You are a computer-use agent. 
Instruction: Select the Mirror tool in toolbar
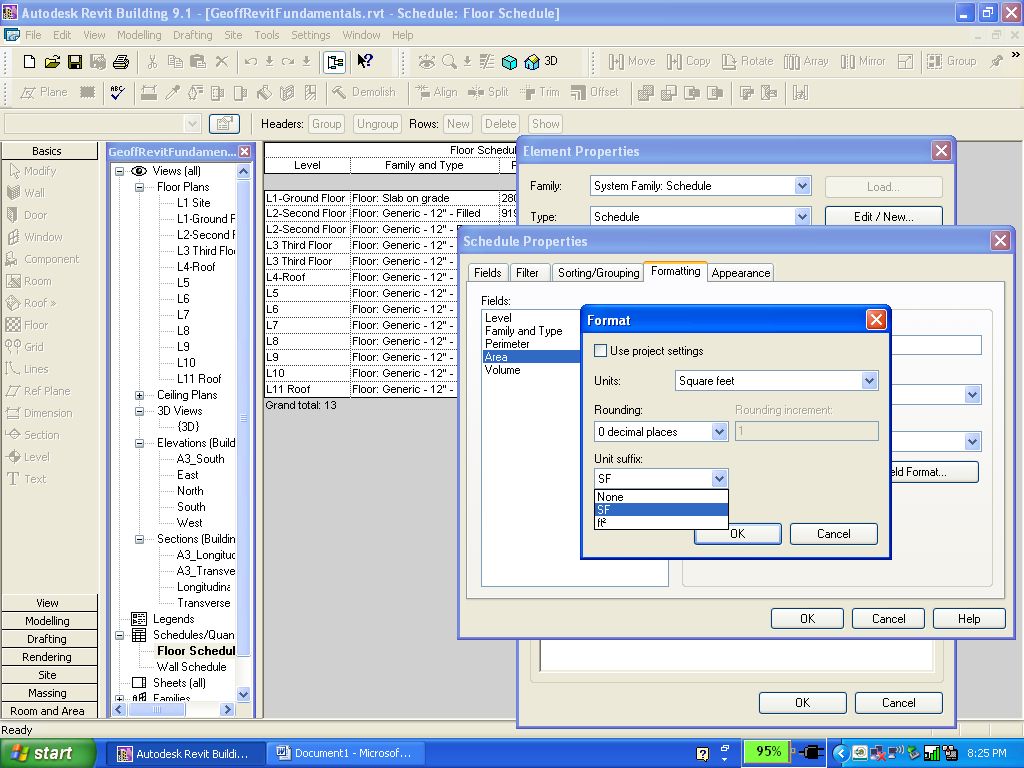(x=863, y=61)
